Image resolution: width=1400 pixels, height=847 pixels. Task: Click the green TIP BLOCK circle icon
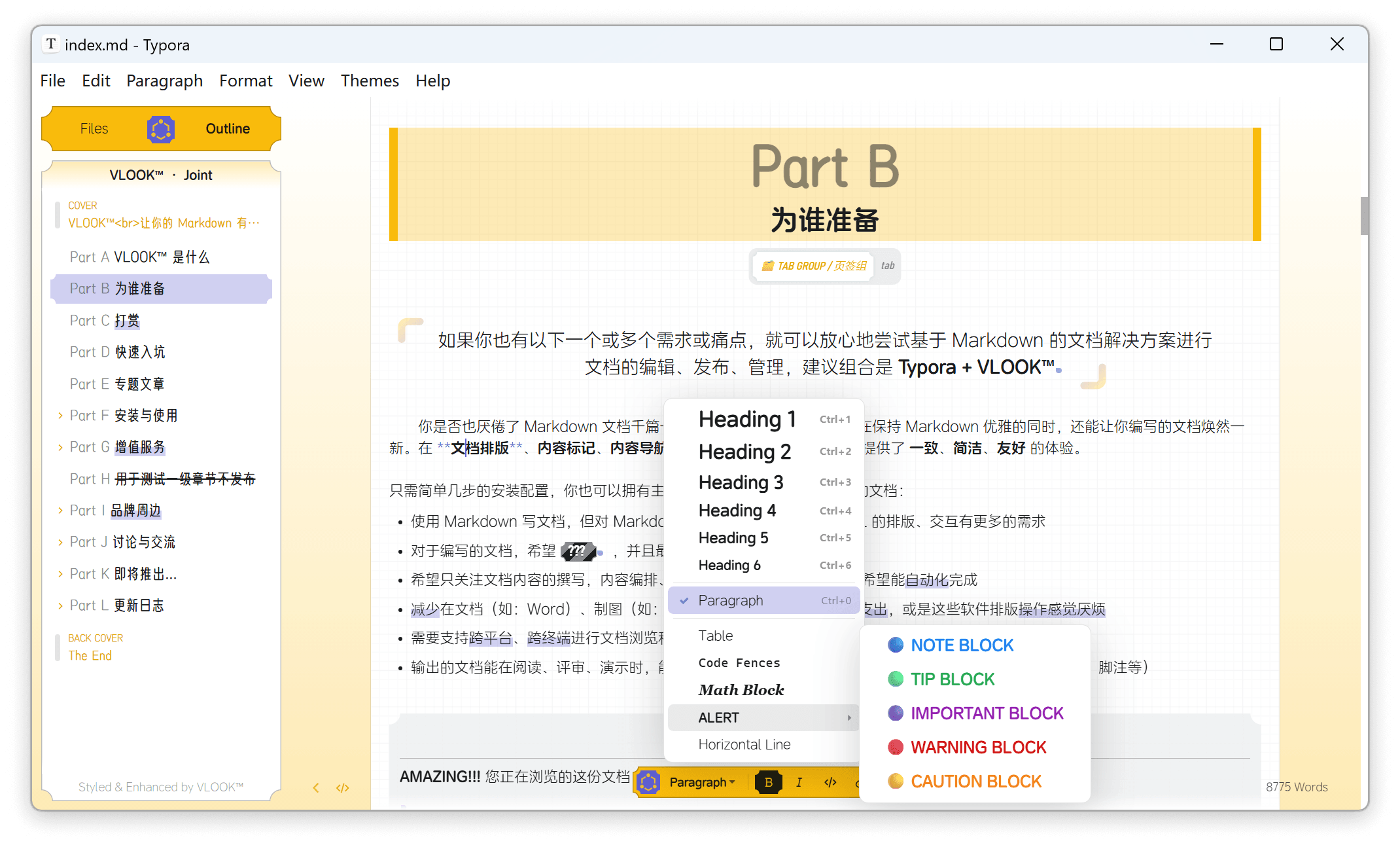(896, 679)
